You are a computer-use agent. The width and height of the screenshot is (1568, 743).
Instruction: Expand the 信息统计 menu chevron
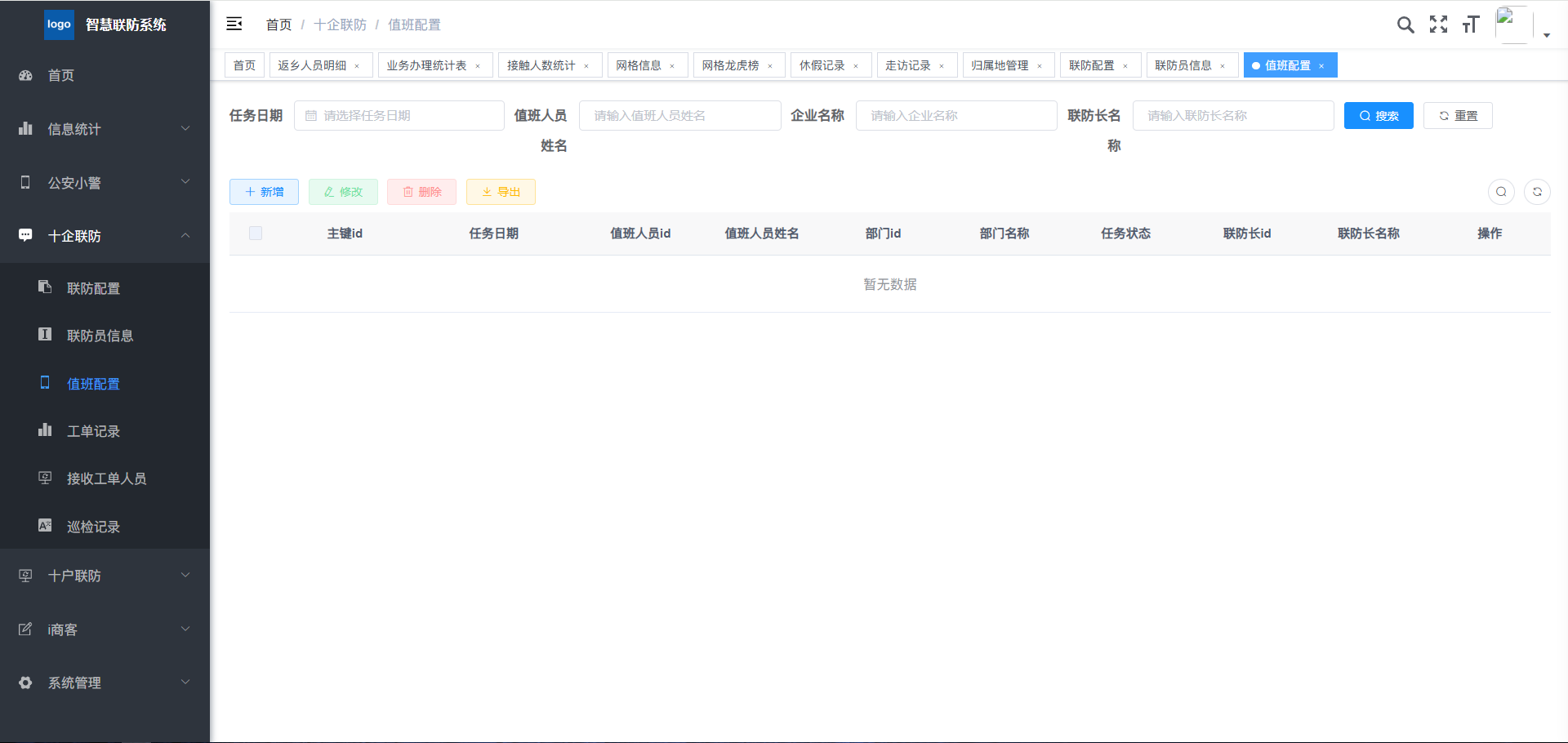point(185,128)
